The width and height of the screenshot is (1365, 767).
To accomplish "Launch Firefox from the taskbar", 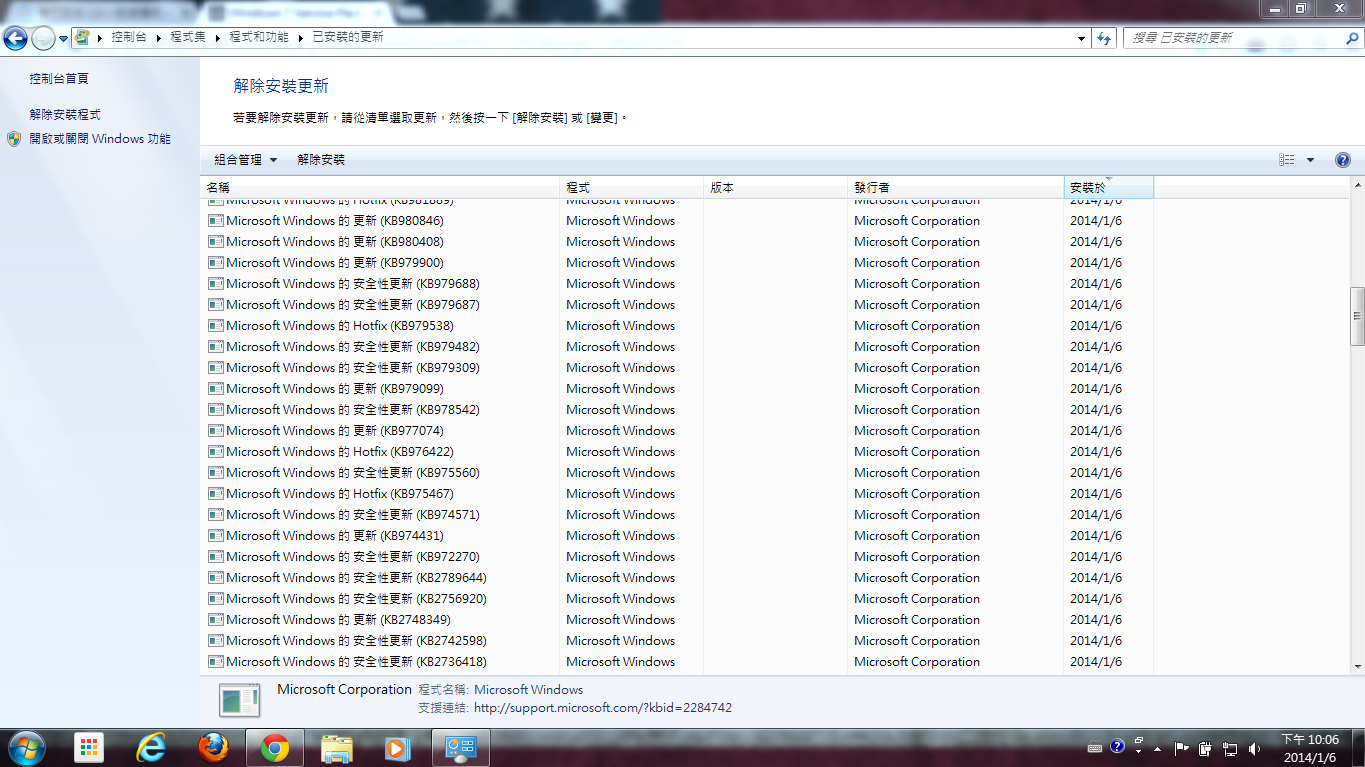I will pos(213,748).
